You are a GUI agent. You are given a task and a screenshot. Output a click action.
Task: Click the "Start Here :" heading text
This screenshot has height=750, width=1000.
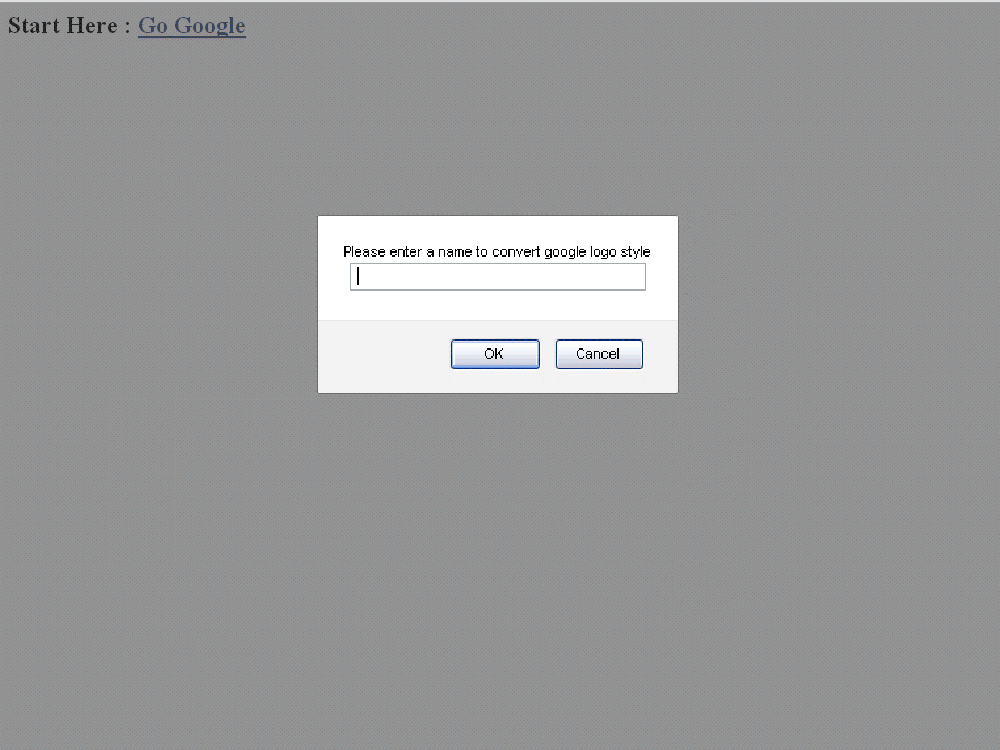pyautogui.click(x=69, y=26)
